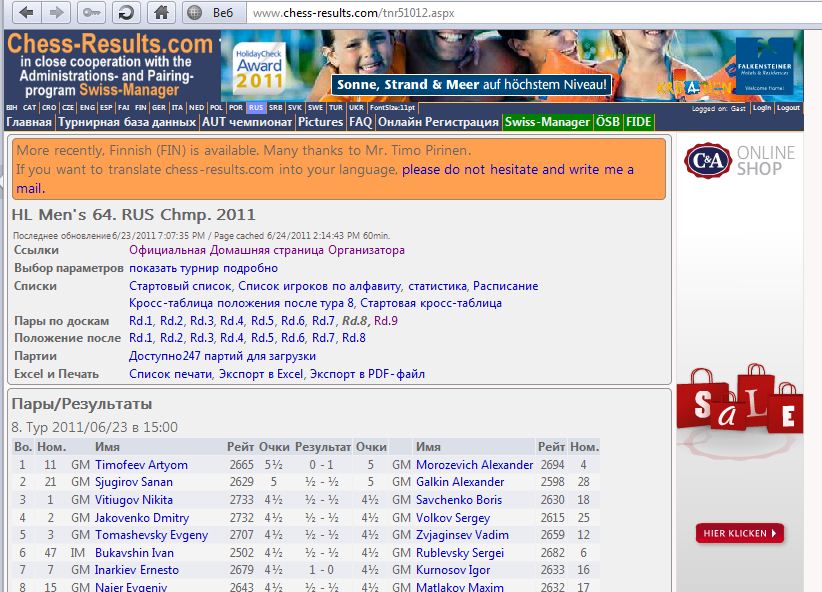822x592 pixels.
Task: Open pairings for Rd.9
Action: pos(385,321)
